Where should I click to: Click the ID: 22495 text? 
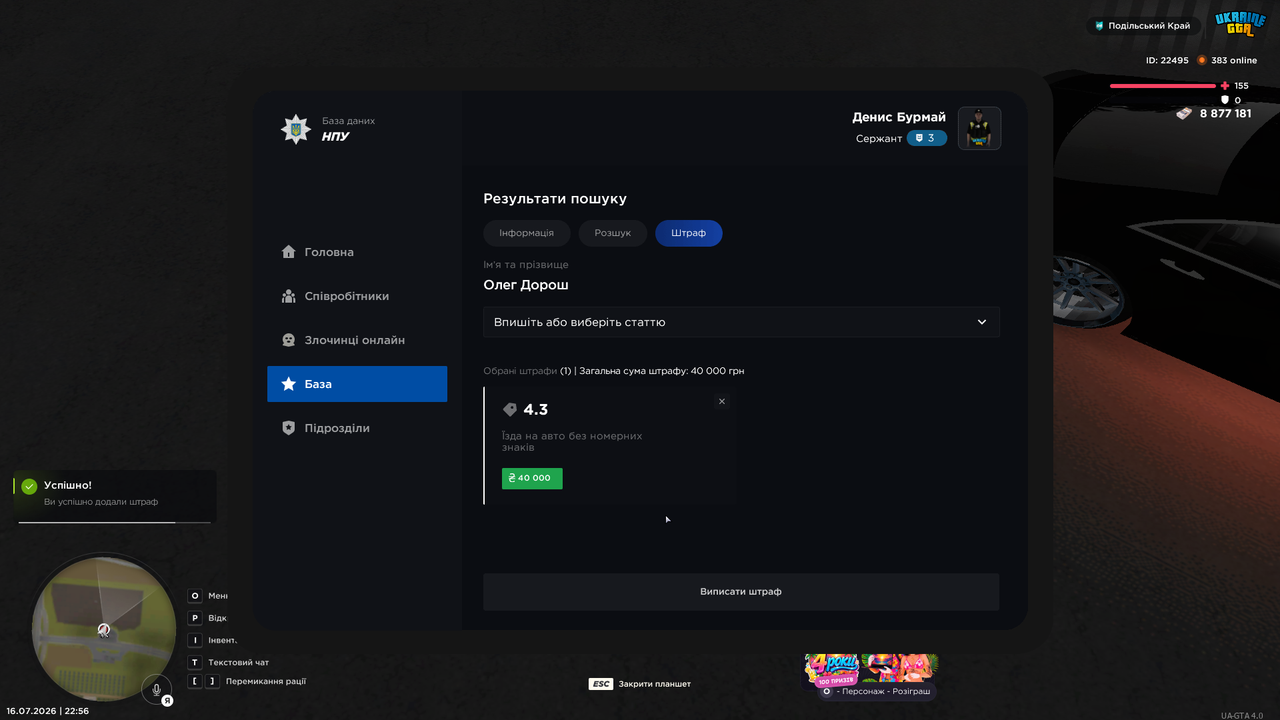coord(1167,60)
